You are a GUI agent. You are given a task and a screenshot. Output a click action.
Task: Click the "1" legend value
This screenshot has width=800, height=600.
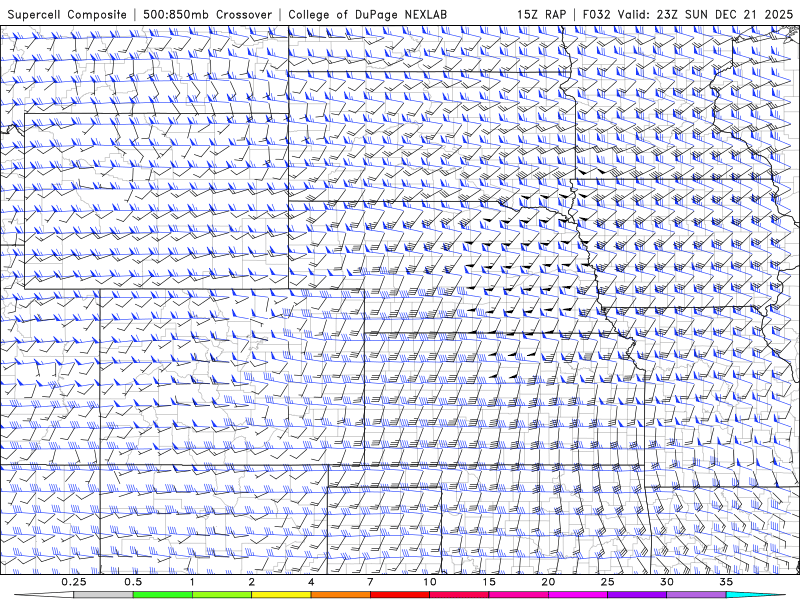[192, 582]
